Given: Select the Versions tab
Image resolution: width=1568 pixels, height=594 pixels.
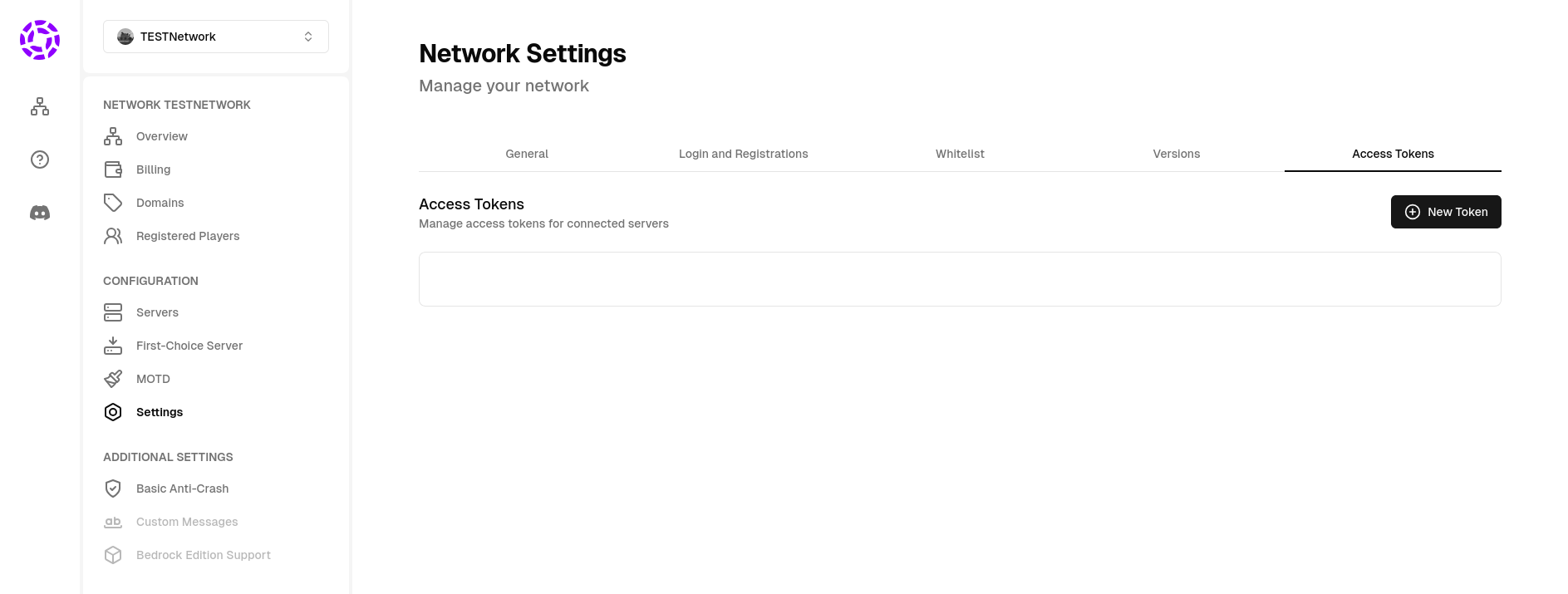Looking at the screenshot, I should 1176,154.
